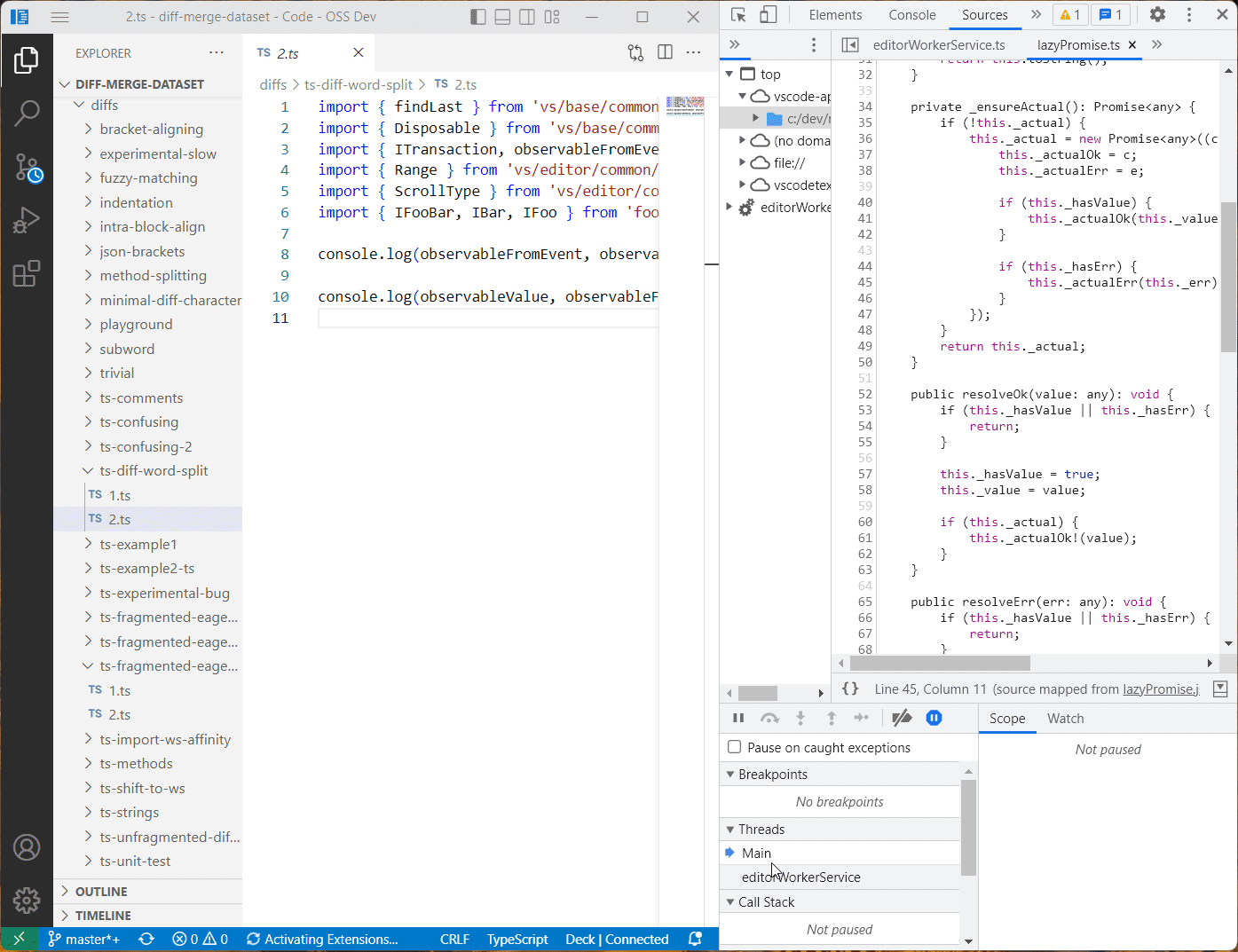Click the code minimap preview
1238x952 pixels.
[685, 106]
